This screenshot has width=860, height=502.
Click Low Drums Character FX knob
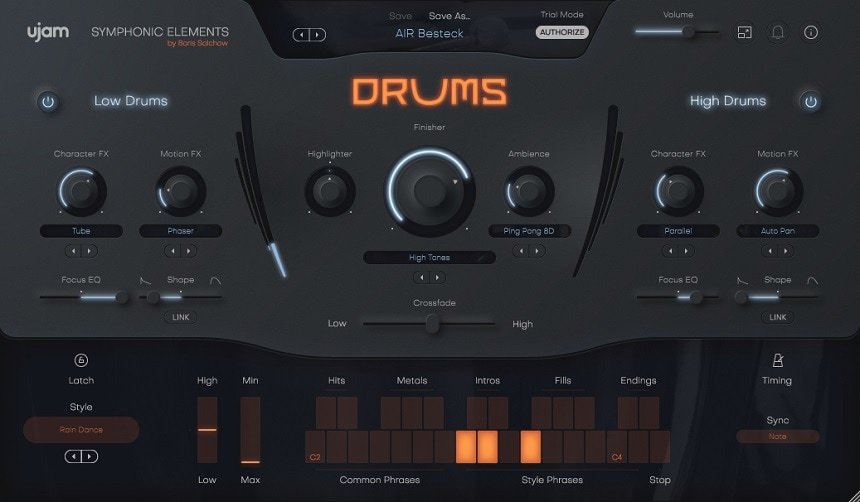pos(81,191)
